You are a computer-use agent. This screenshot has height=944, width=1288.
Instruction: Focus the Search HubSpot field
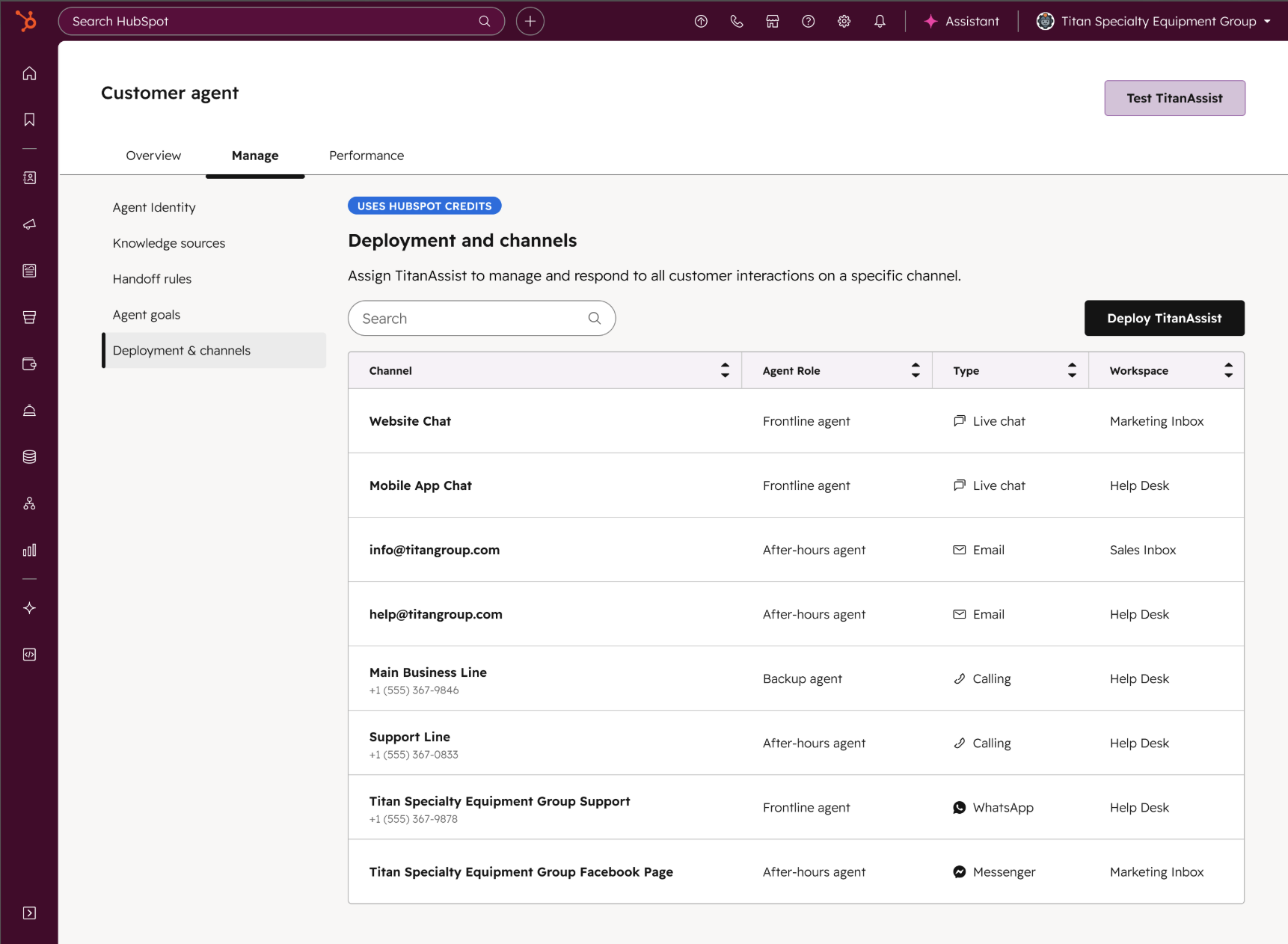[281, 21]
